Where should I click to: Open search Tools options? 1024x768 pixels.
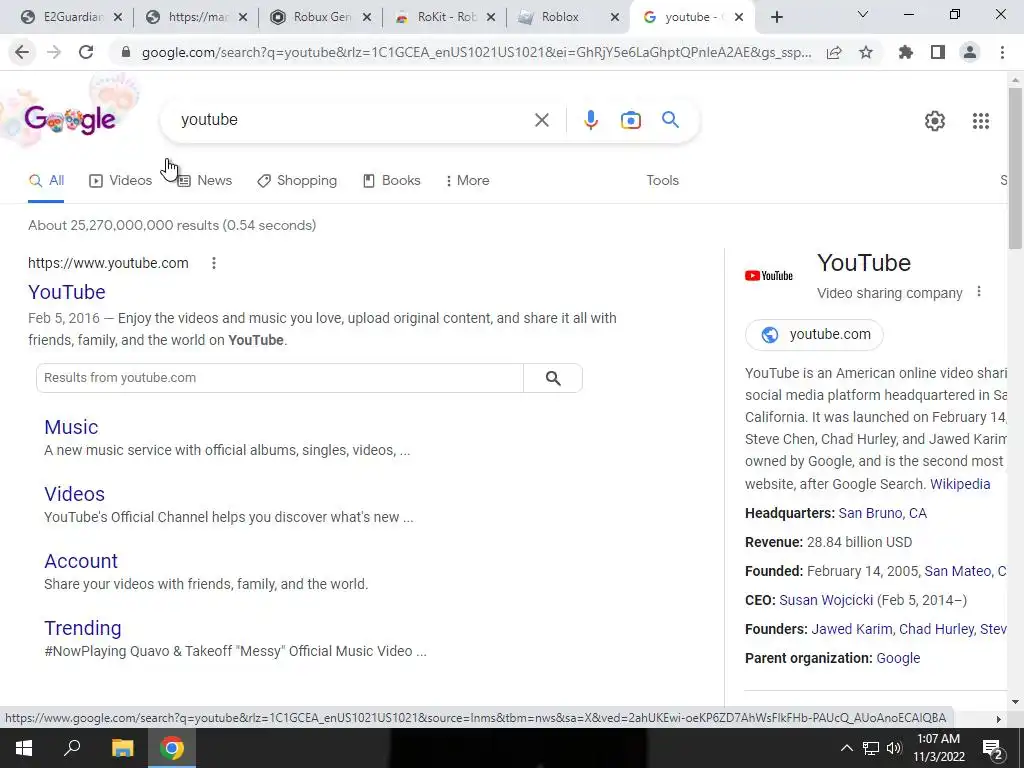coord(663,181)
